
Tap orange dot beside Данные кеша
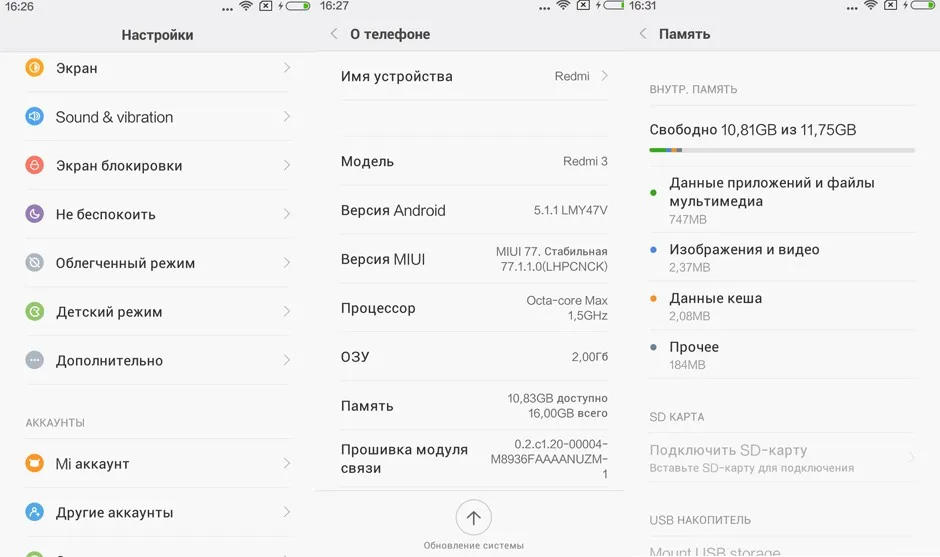click(x=653, y=298)
